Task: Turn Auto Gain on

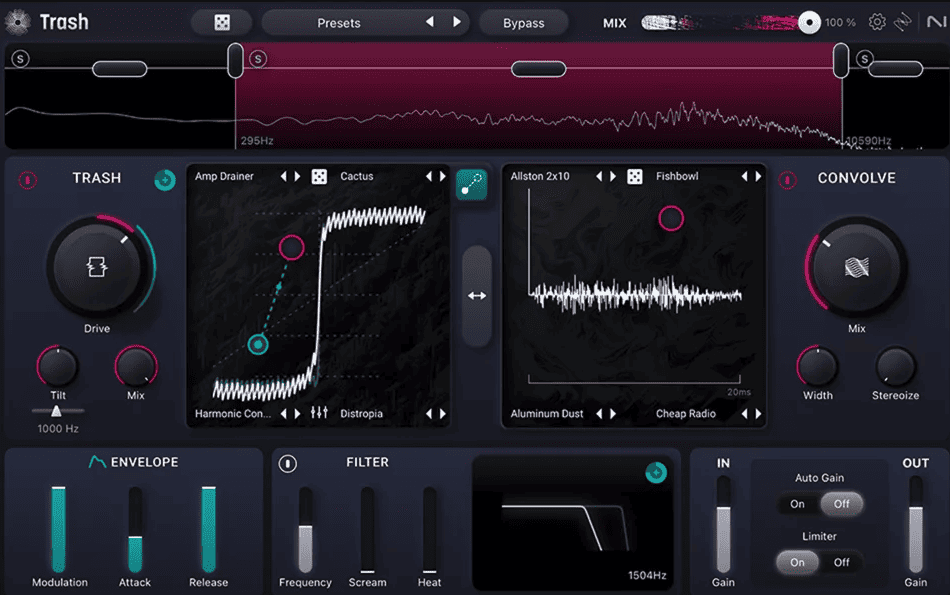Action: tap(797, 504)
